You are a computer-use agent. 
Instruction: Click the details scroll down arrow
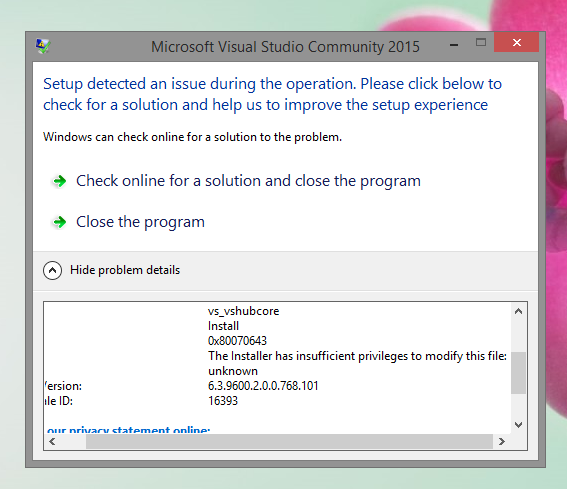coord(518,425)
